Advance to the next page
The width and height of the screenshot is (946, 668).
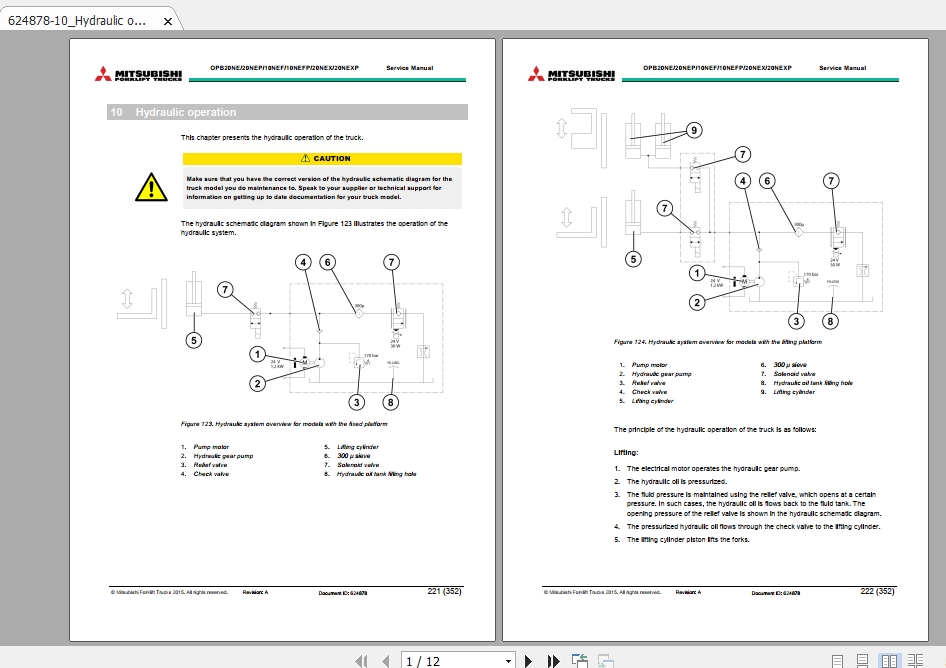[x=528, y=660]
